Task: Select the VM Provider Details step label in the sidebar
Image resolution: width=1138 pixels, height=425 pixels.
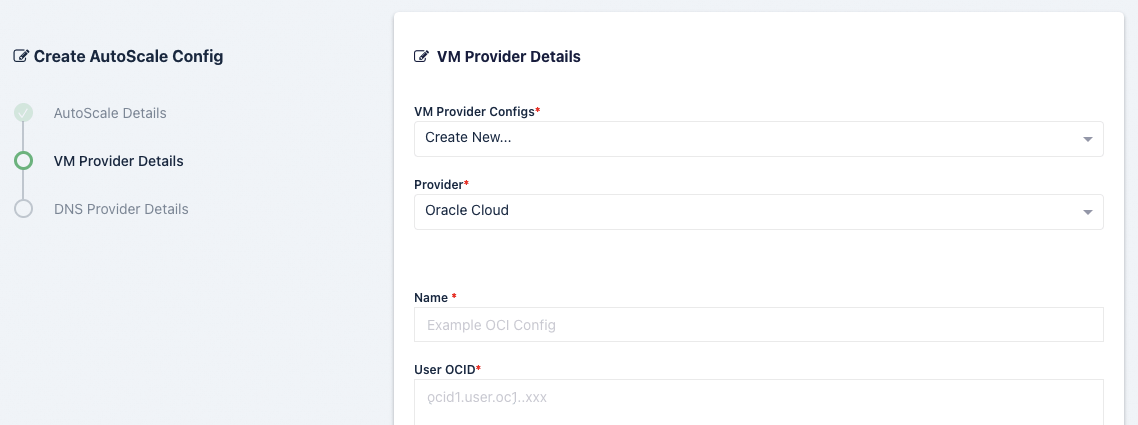Action: click(x=118, y=161)
